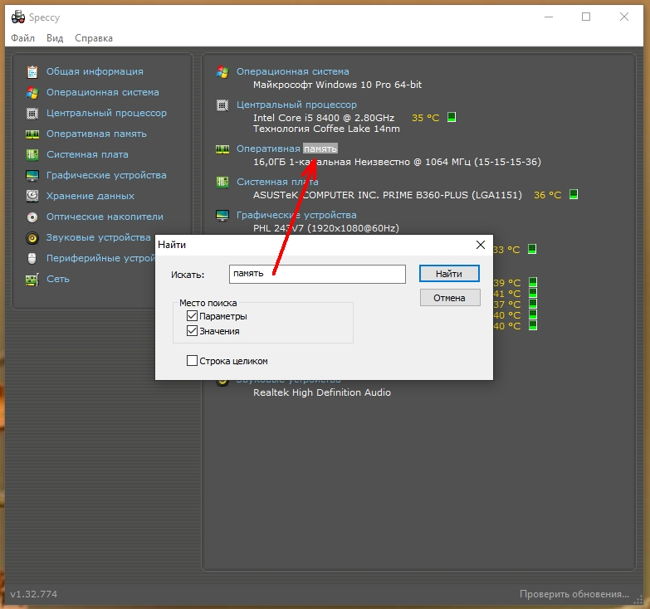Open Центральный процессор heading in summary
Viewport: 650px width, 609px height.
point(296,105)
